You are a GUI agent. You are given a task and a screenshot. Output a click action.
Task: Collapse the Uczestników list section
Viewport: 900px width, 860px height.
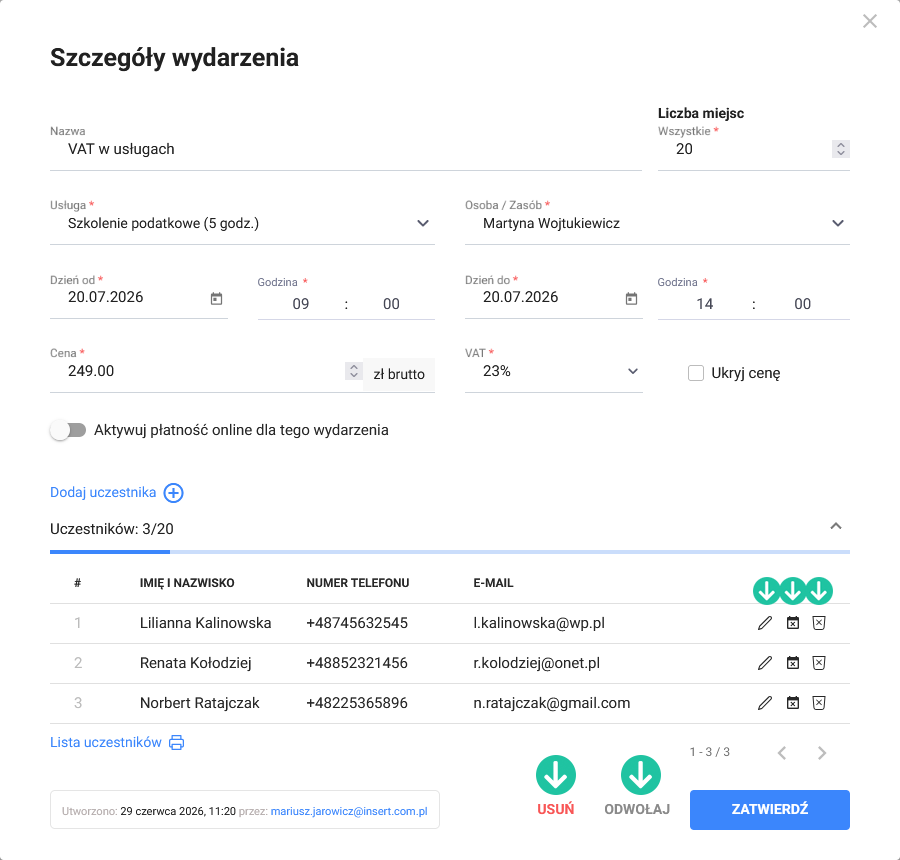836,526
